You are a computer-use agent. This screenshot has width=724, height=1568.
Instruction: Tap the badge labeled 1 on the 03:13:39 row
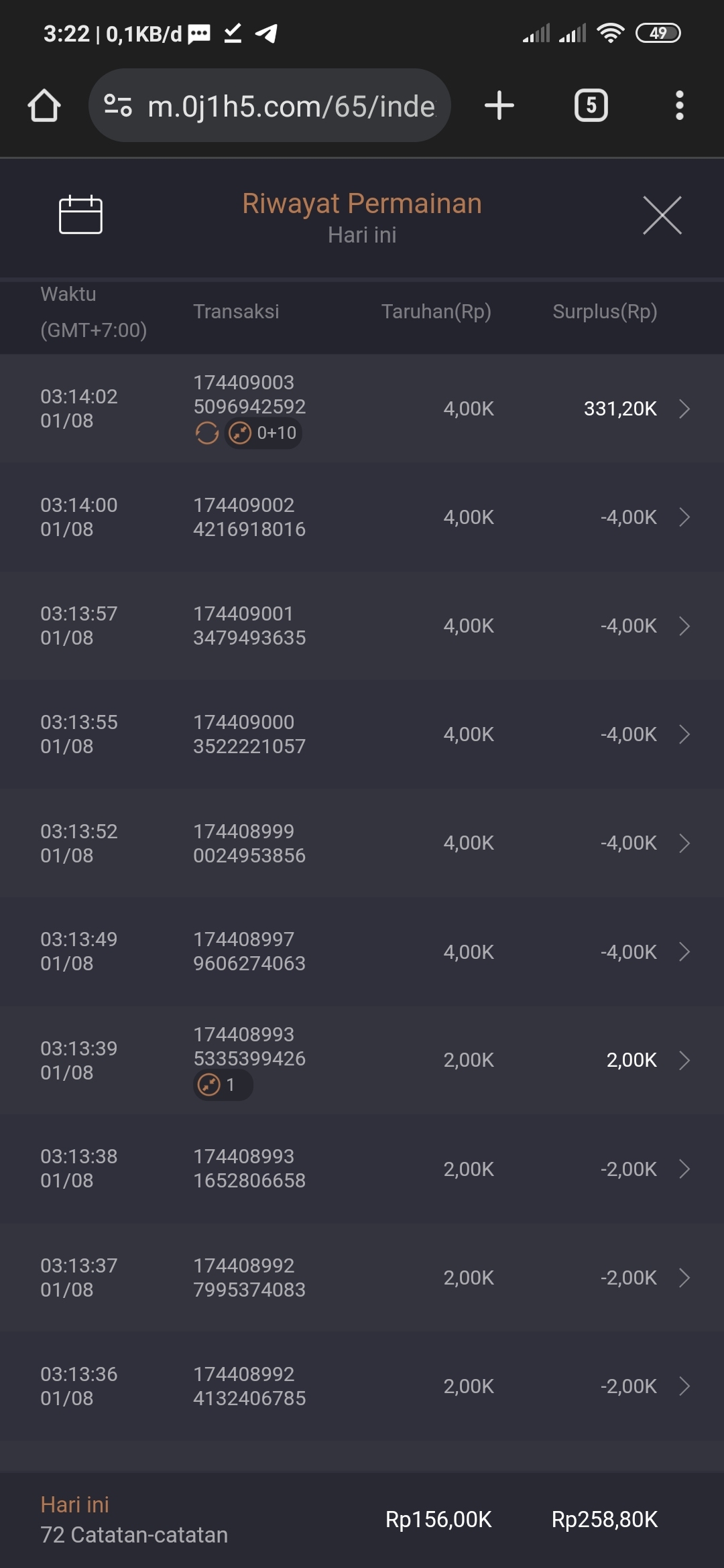223,1085
